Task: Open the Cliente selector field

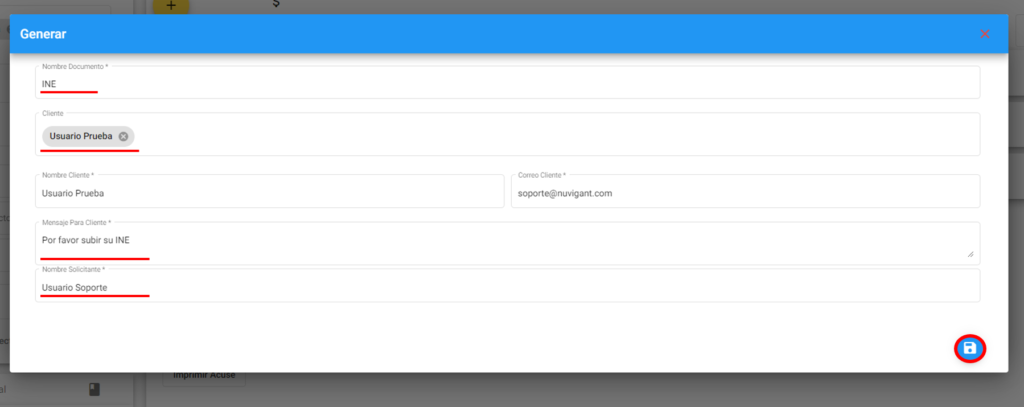Action: click(507, 135)
